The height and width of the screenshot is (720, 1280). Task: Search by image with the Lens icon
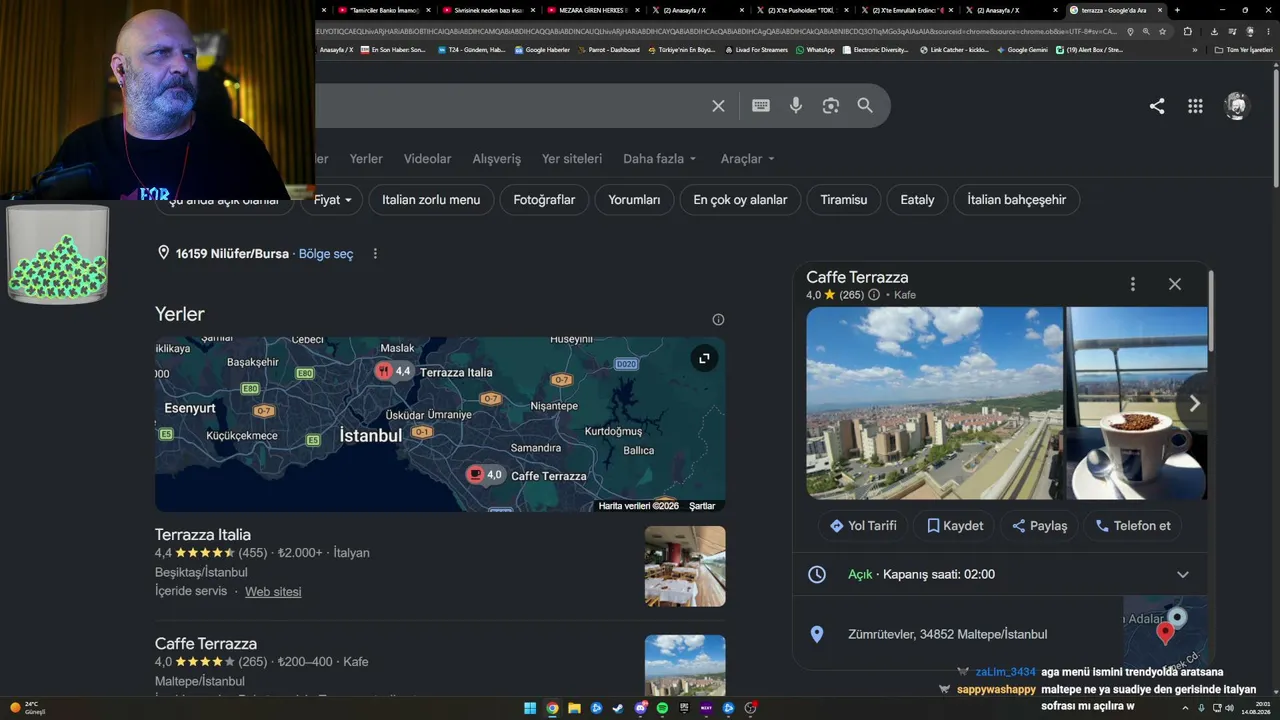pos(830,106)
